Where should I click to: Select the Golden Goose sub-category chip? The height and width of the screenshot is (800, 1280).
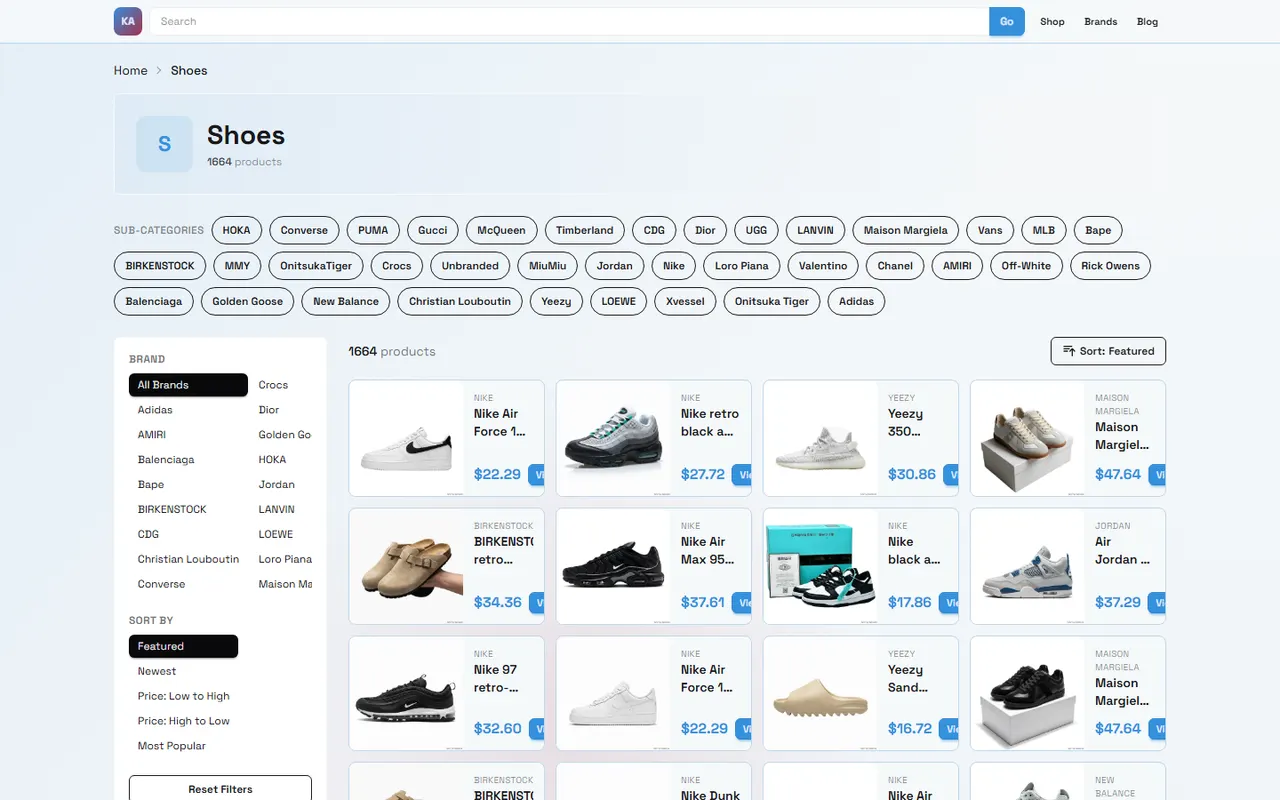click(248, 301)
